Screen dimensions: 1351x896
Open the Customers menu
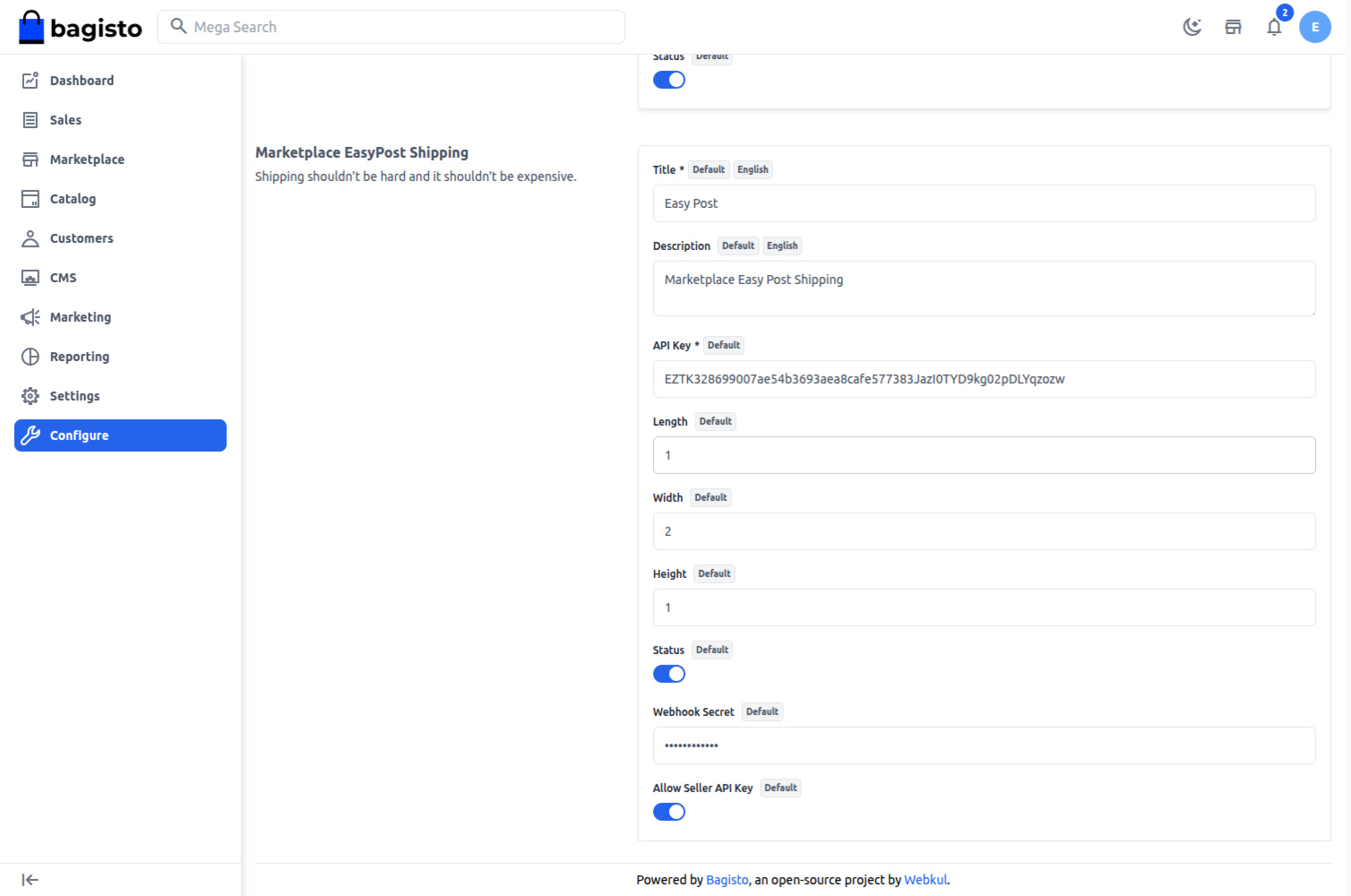coord(120,238)
